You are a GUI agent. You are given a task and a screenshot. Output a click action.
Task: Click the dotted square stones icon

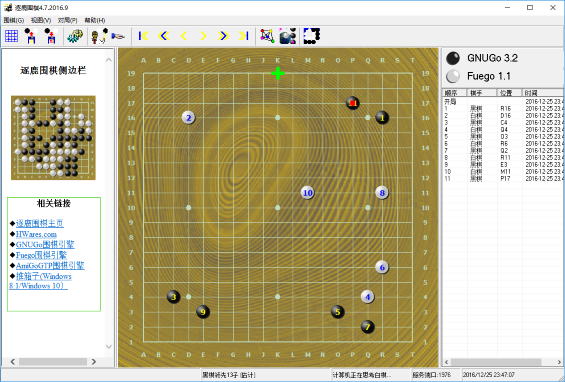click(x=311, y=36)
